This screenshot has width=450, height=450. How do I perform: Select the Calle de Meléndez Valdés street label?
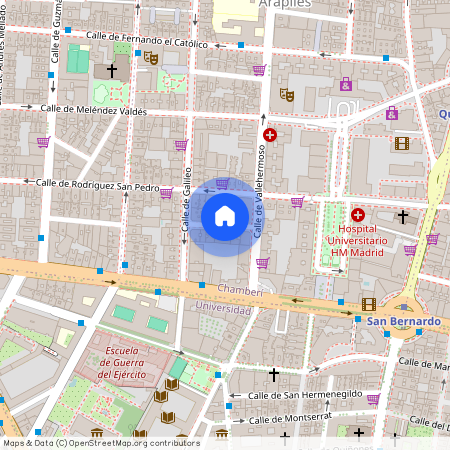94,110
